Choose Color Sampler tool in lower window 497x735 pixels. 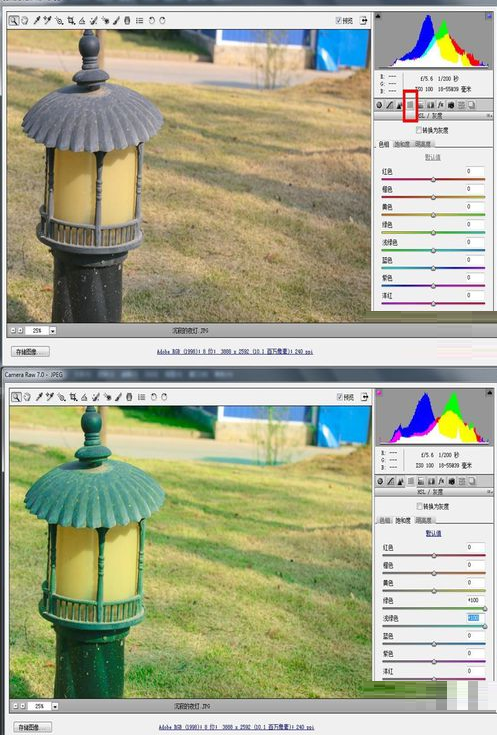point(49,397)
